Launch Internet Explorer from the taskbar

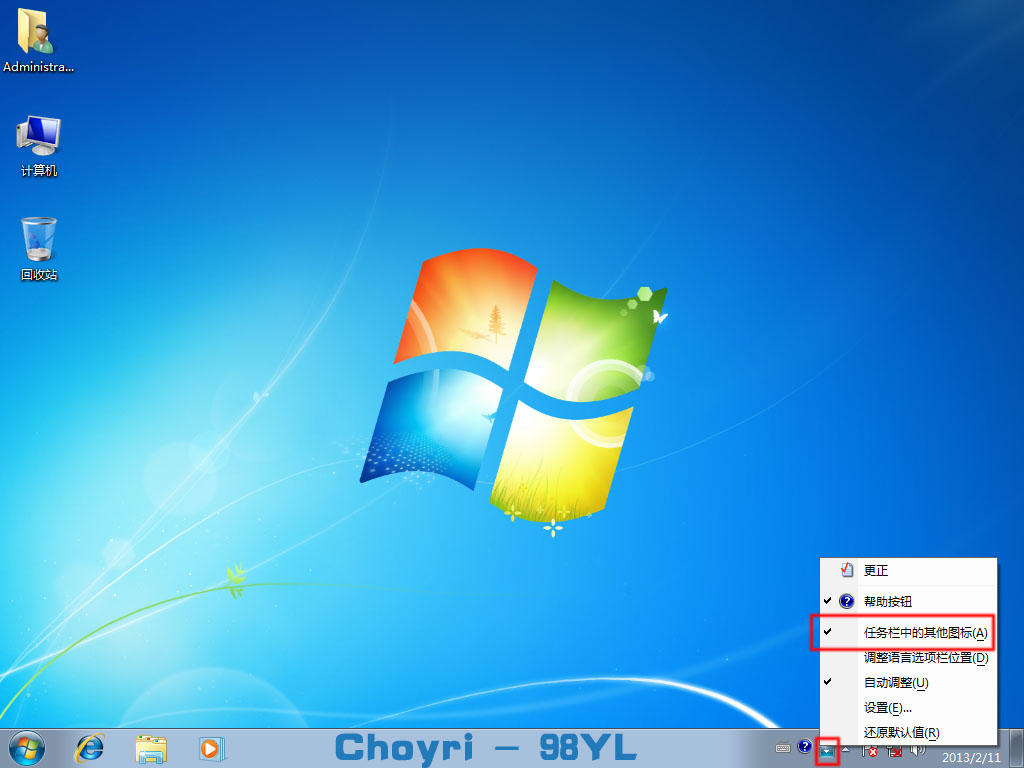(89, 748)
